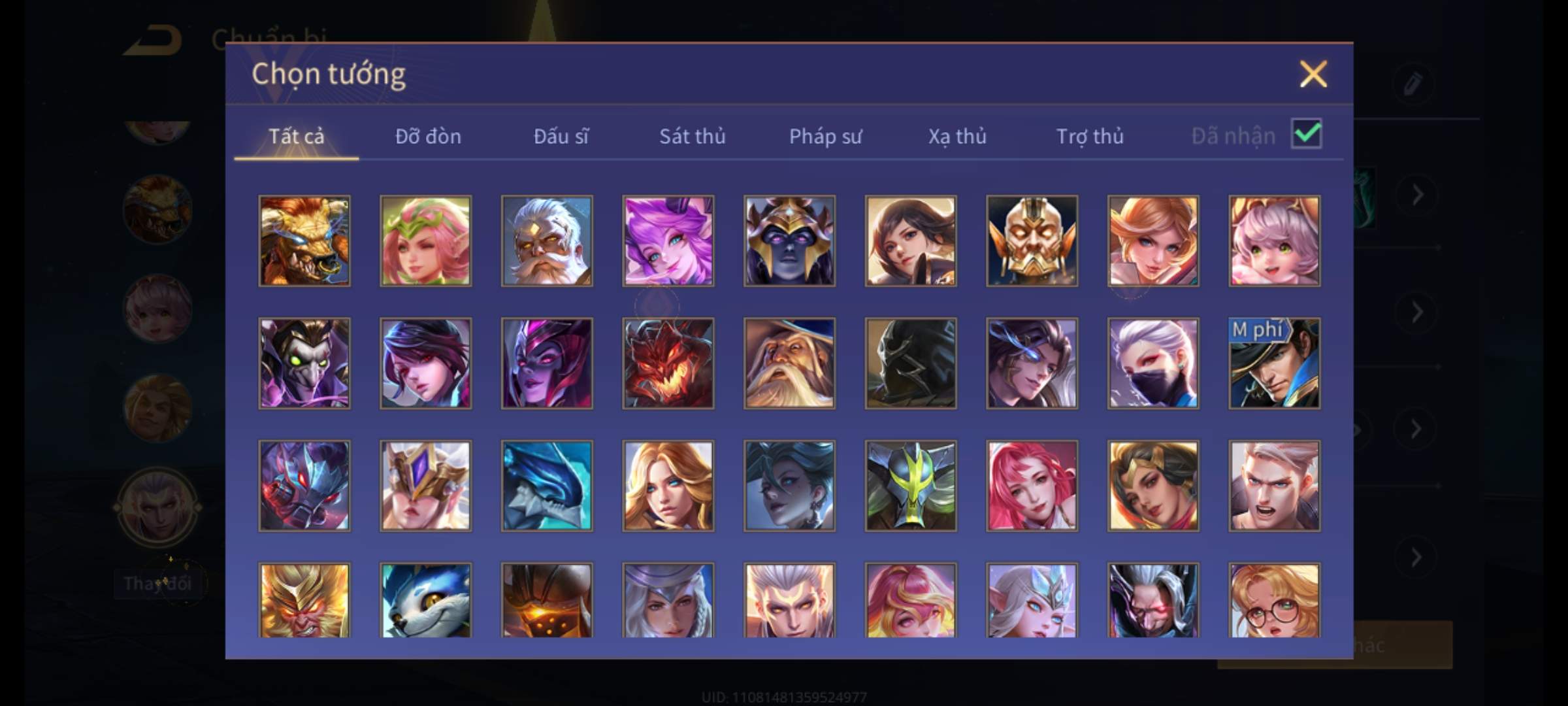Select the golden monkey king hero portrait
The image size is (1568, 706).
pyautogui.click(x=304, y=600)
